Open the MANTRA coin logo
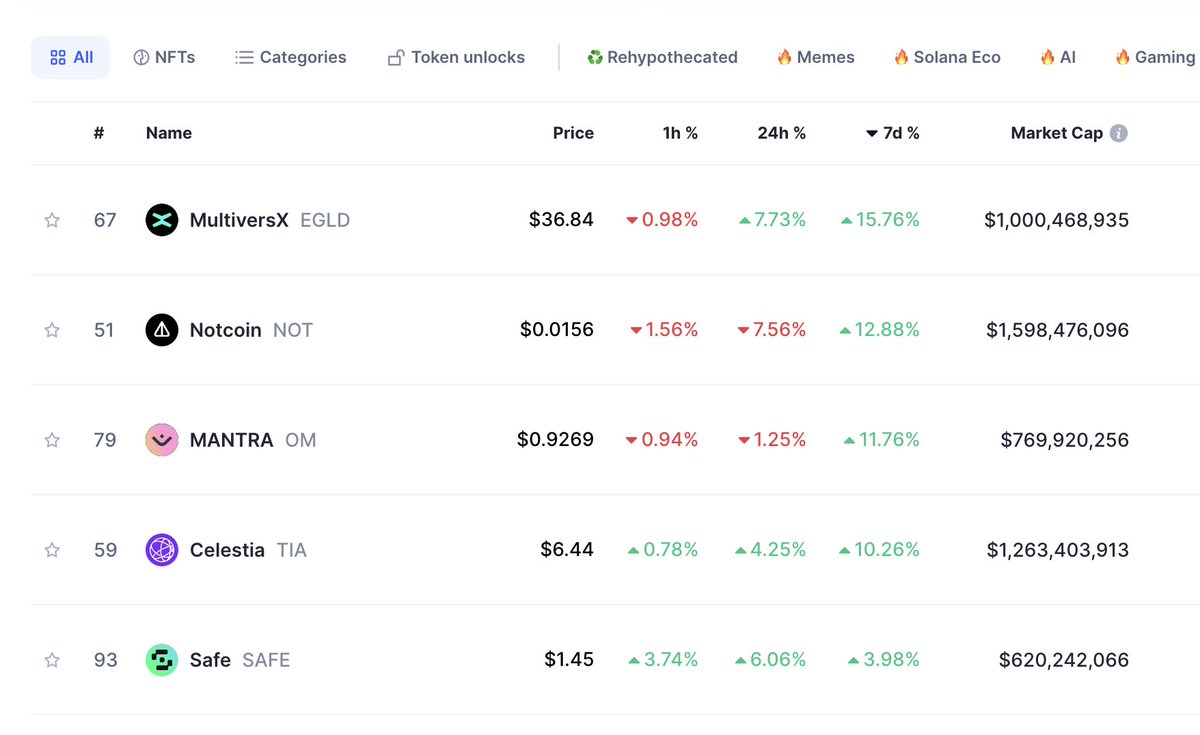 point(162,440)
